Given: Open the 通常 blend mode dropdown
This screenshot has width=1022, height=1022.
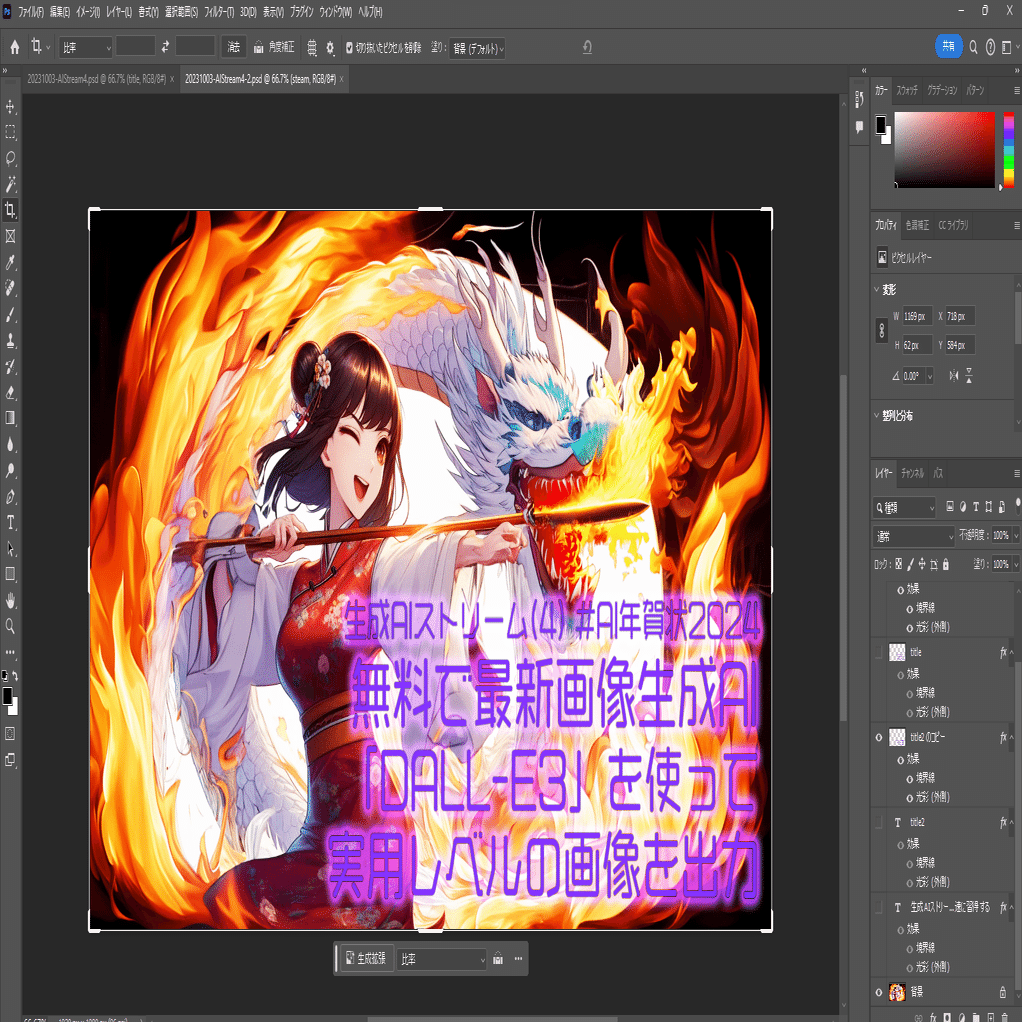Looking at the screenshot, I should coord(913,536).
